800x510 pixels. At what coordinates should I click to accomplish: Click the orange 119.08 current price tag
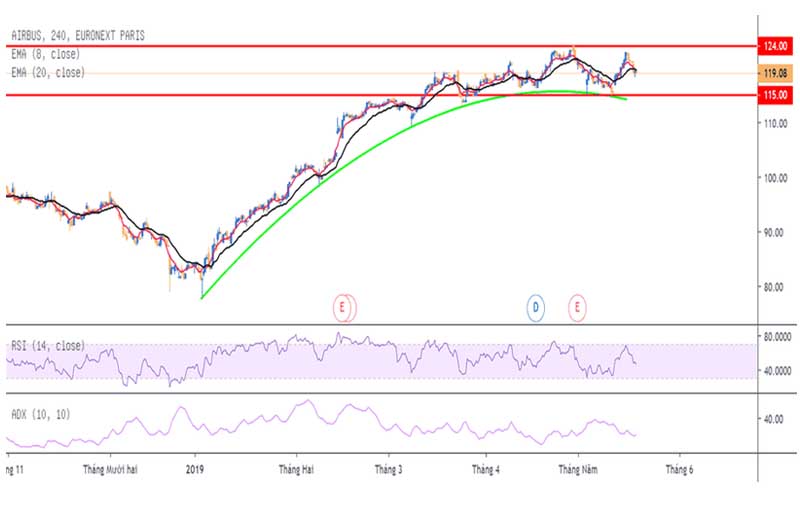[x=776, y=73]
